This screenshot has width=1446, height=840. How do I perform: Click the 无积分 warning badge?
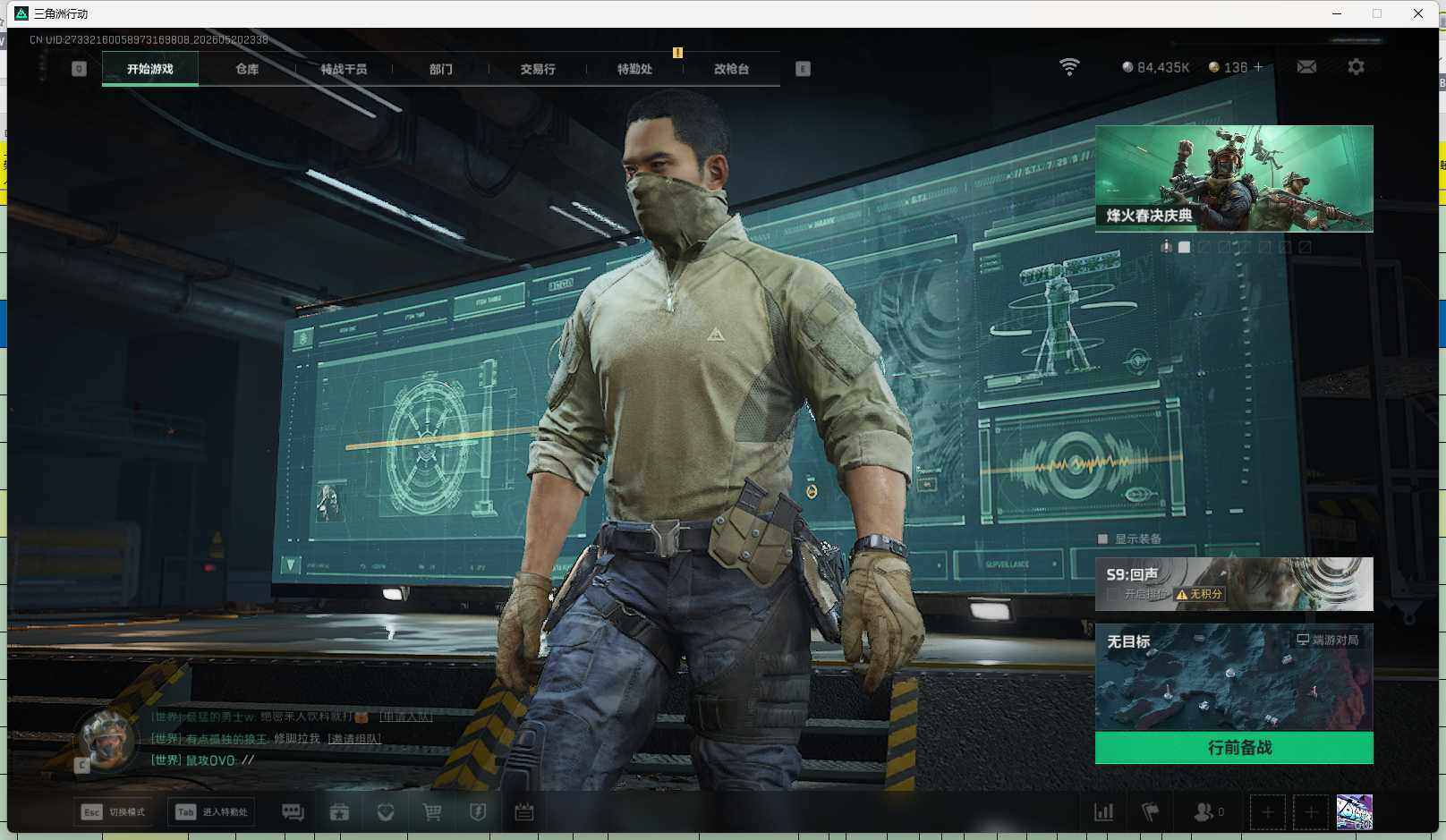coord(1199,594)
